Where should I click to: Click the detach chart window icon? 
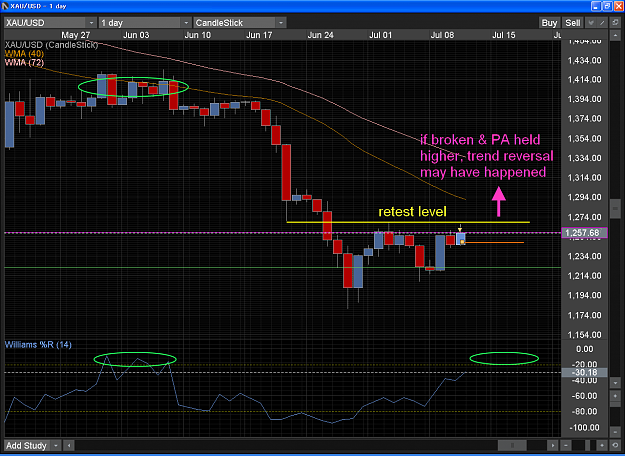(615, 23)
